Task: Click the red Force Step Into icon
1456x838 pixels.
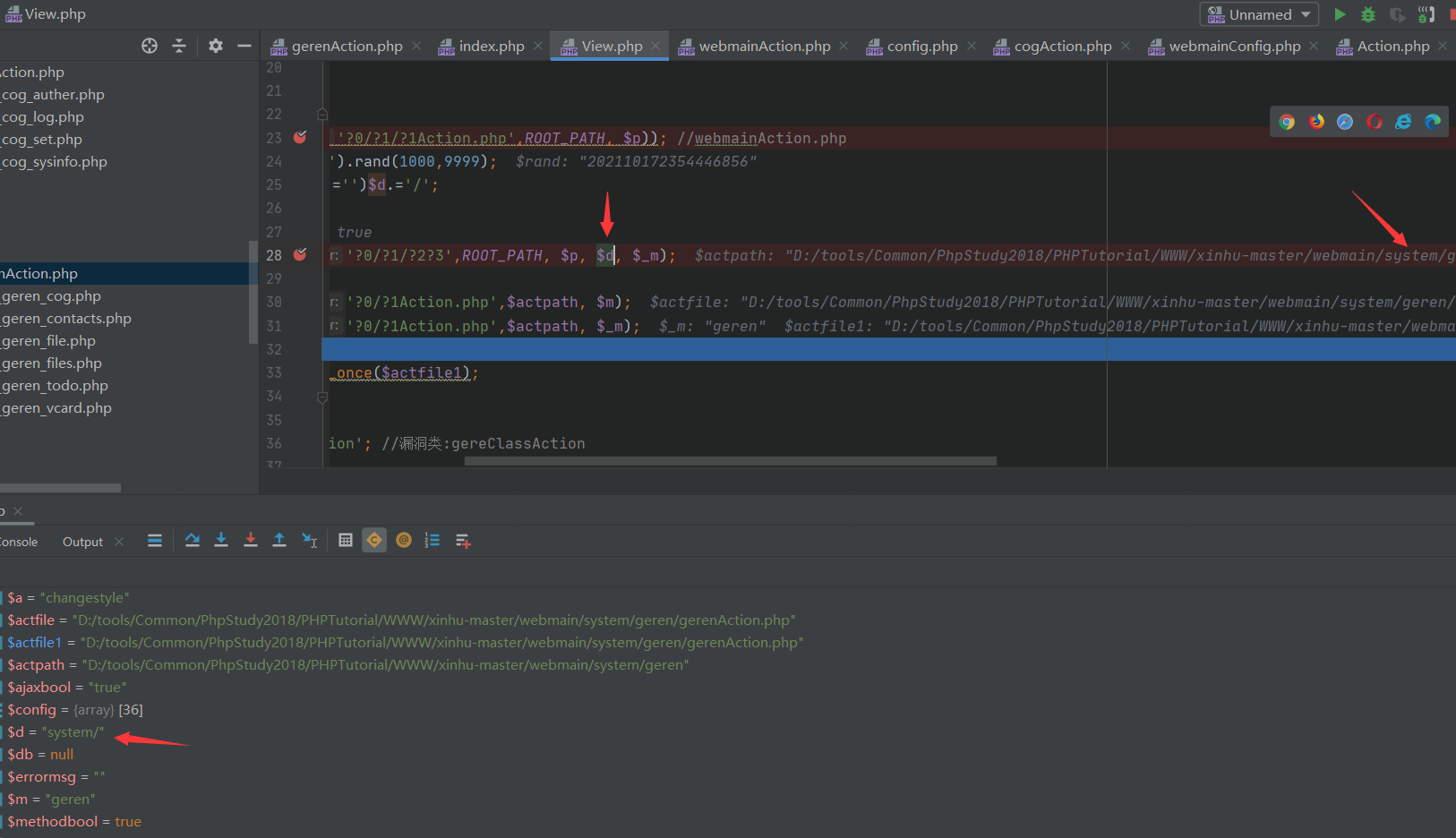Action: pyautogui.click(x=251, y=540)
